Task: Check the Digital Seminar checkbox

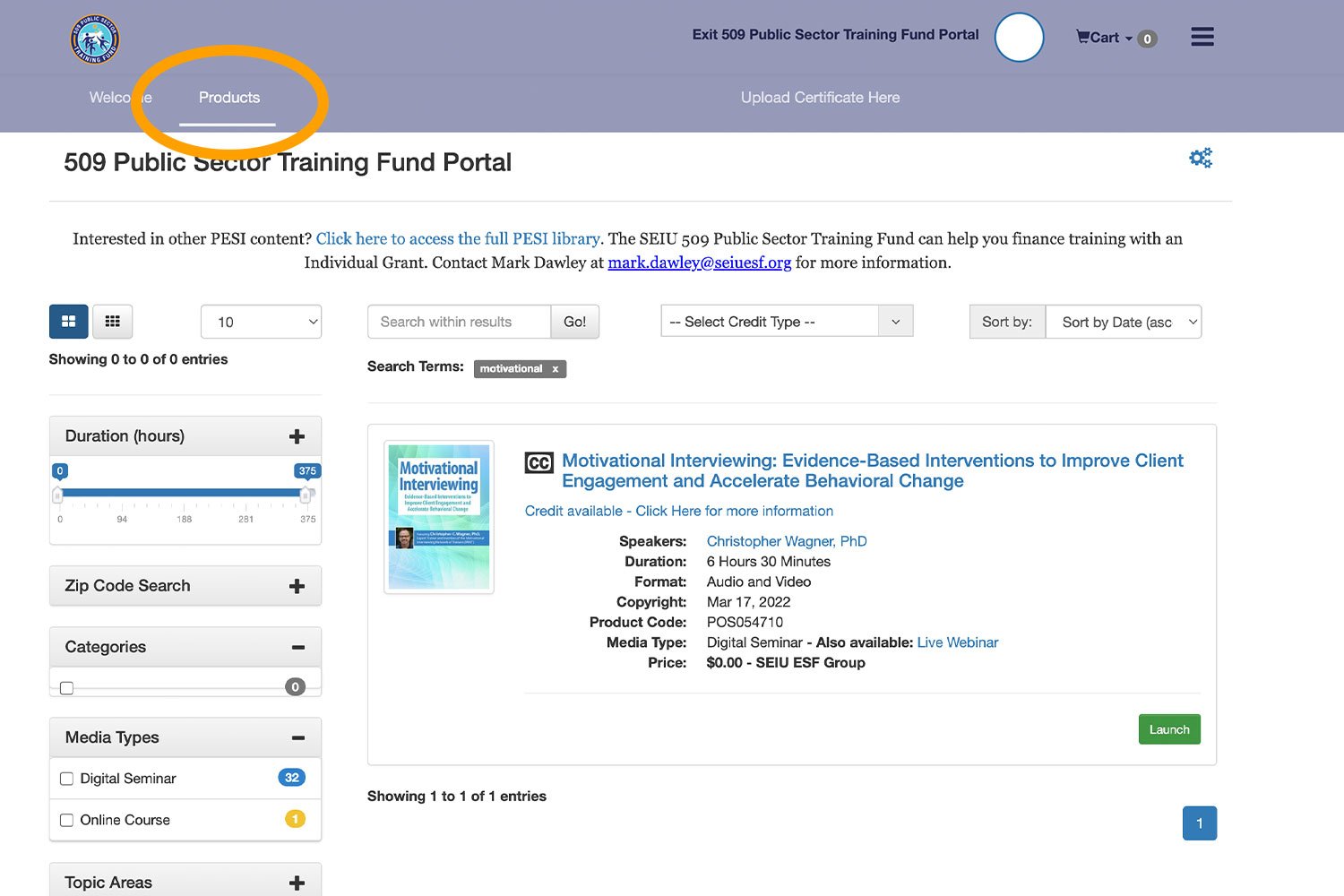Action: point(66,779)
